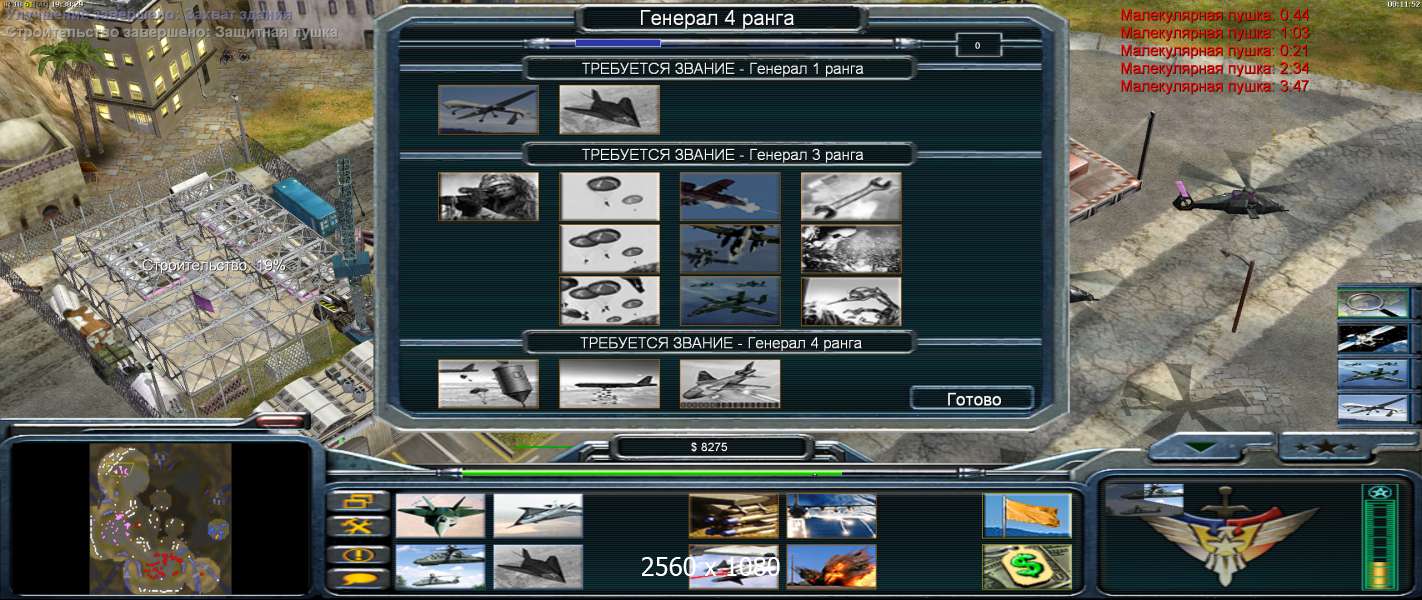Click heading ТРЕБУЕТСЯ ЗВАНИЕ - Генерал 3 ранга

(722, 155)
